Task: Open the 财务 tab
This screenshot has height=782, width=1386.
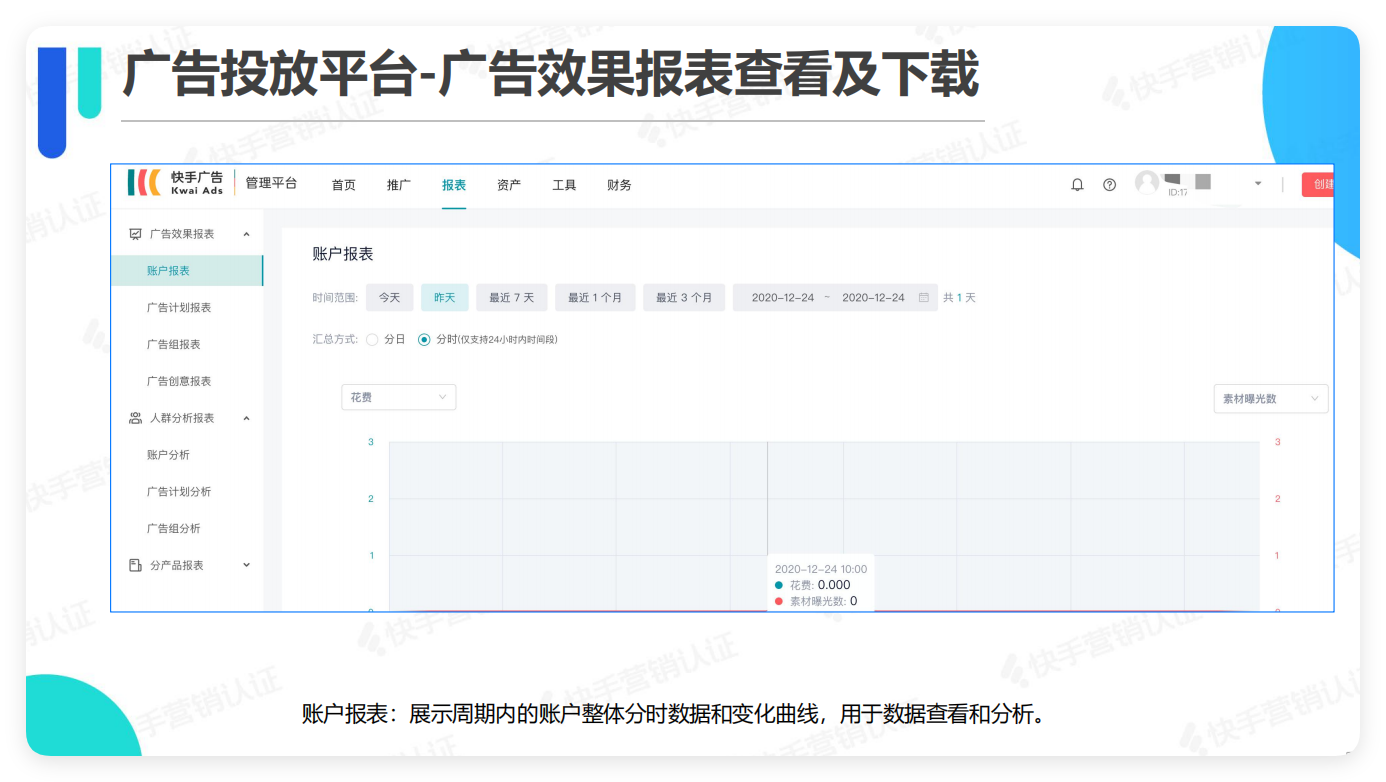Action: [619, 185]
